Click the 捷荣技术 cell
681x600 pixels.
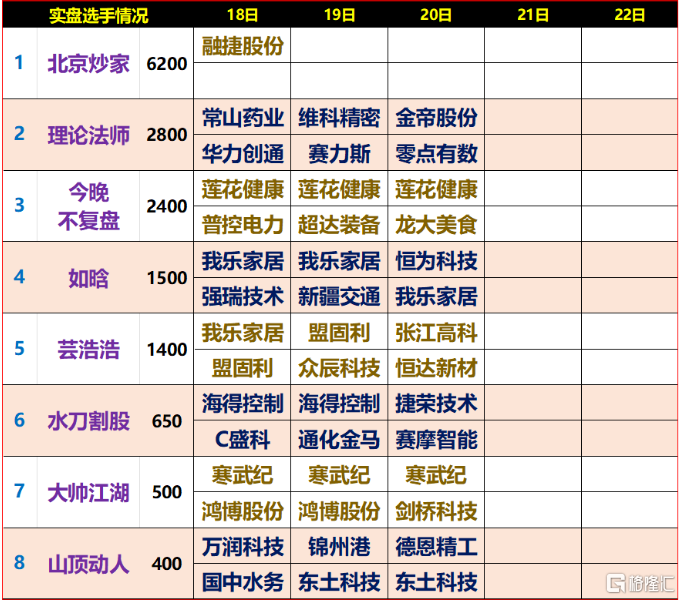pos(436,403)
